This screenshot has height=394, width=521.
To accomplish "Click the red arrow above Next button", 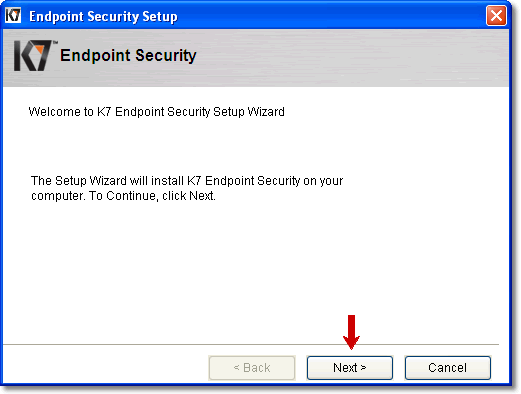I will 351,332.
